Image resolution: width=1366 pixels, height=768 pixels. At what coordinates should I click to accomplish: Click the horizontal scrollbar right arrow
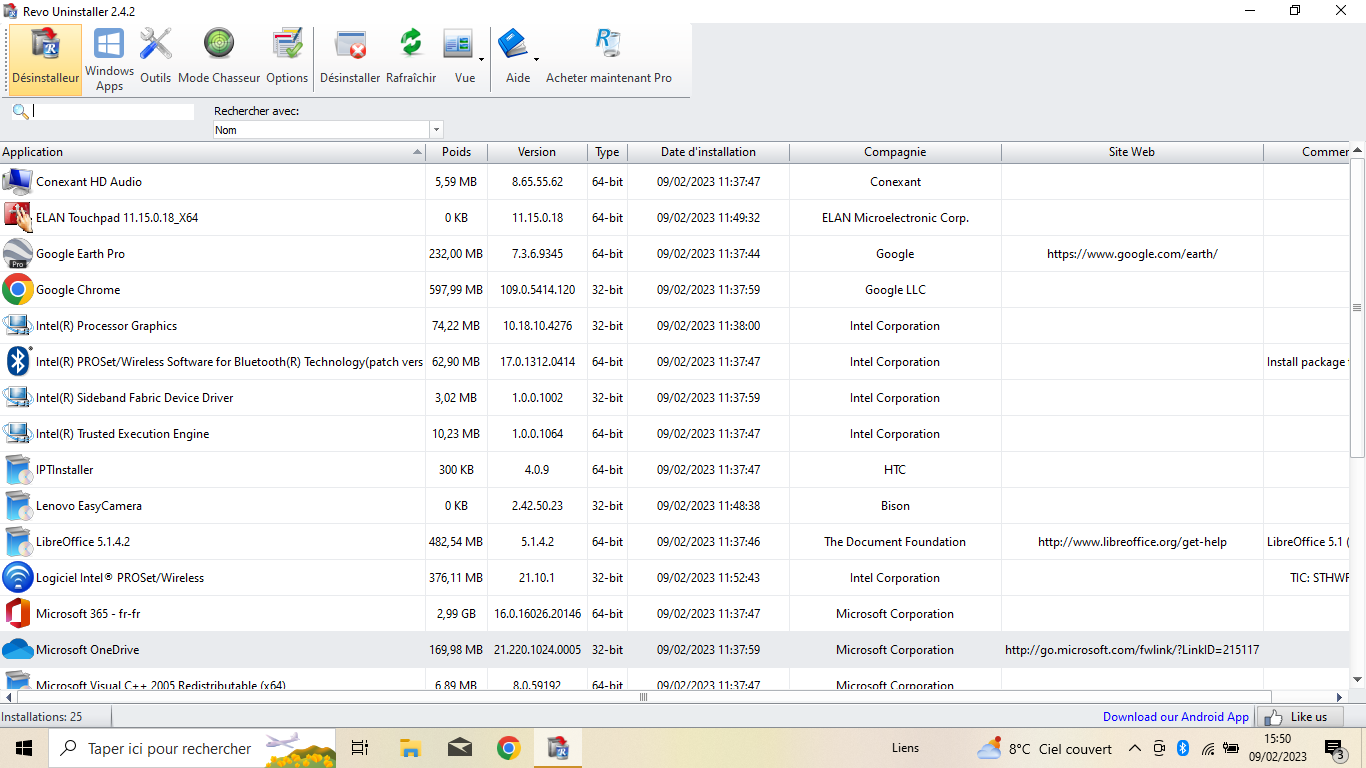point(1340,697)
